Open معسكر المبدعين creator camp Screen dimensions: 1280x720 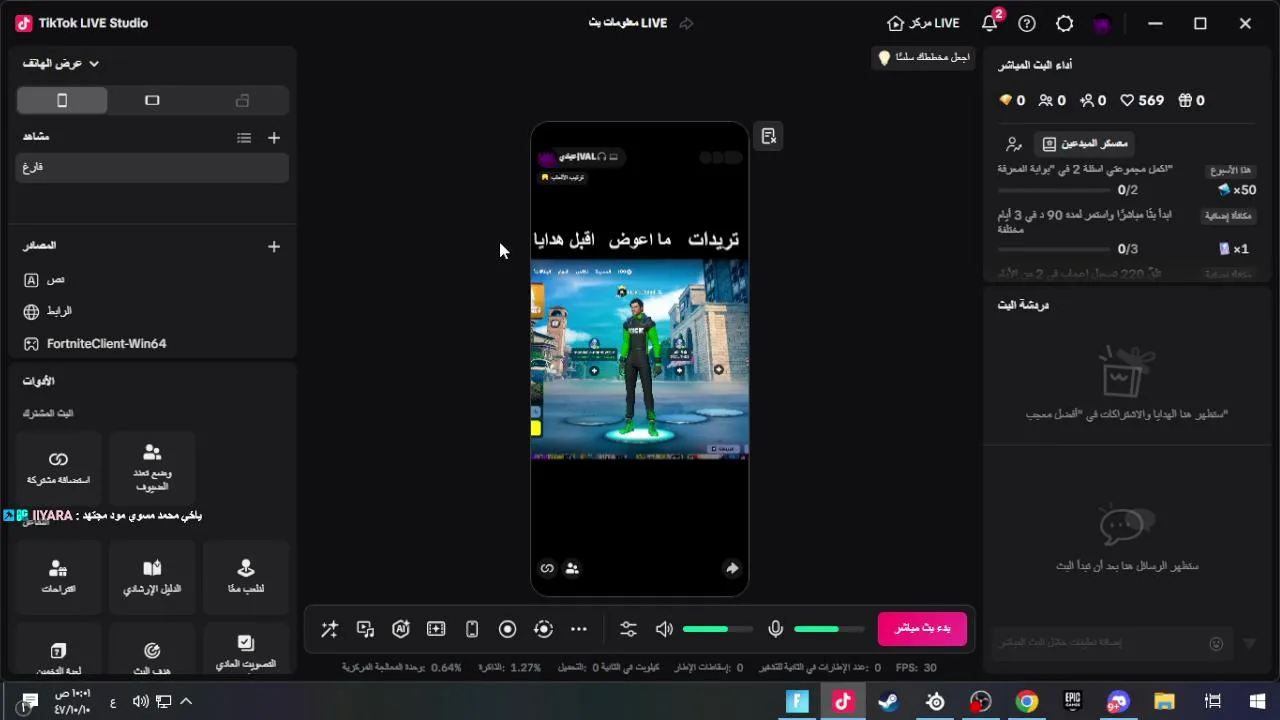[x=1084, y=143]
